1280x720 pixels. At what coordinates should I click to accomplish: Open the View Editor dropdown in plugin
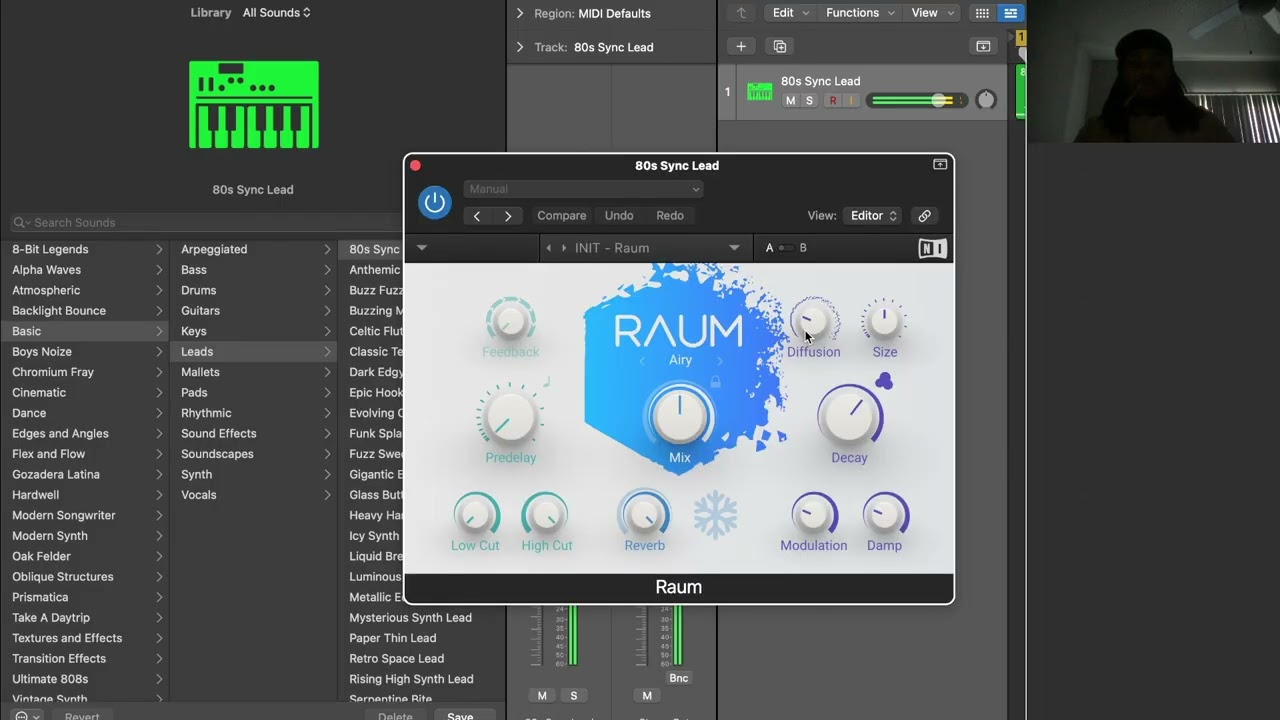[x=873, y=216]
